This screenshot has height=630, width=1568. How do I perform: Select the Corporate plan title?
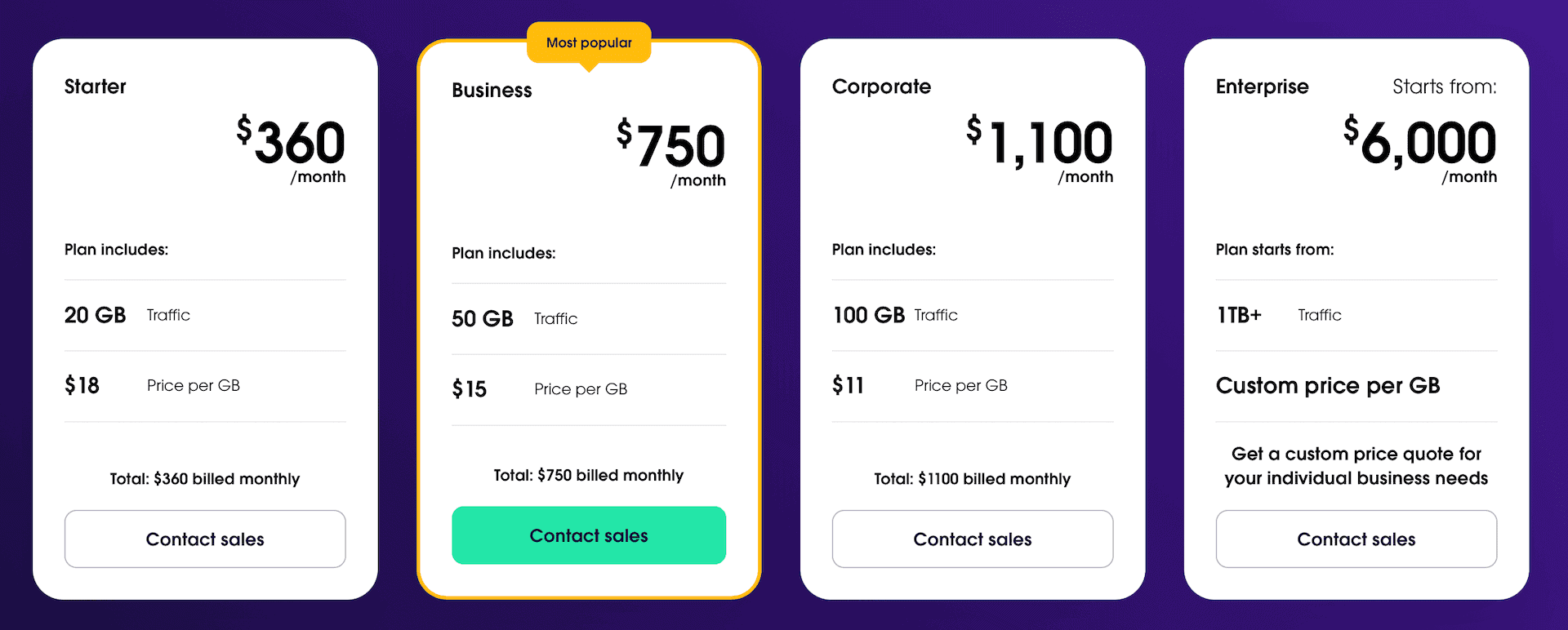coord(881,87)
